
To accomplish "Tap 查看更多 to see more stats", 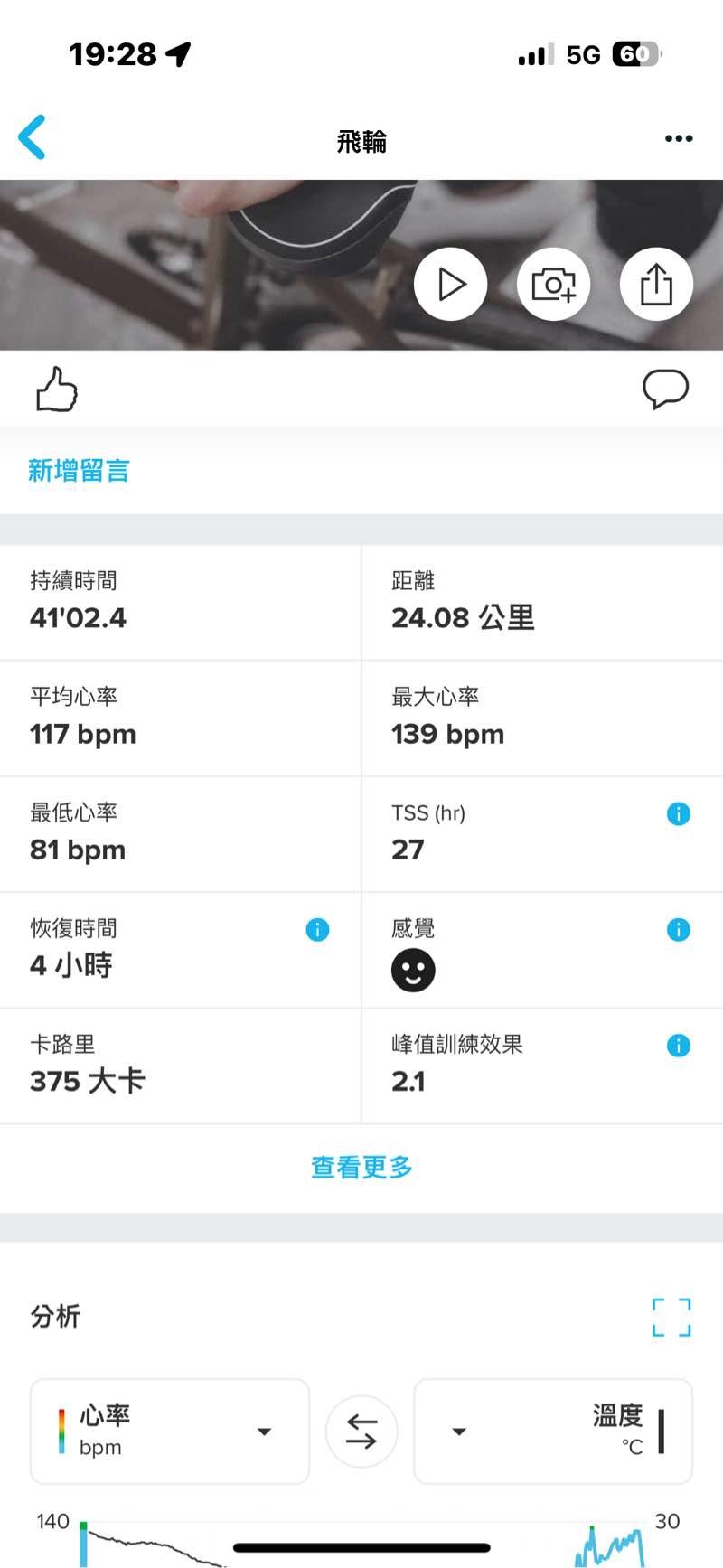I will click(361, 1168).
